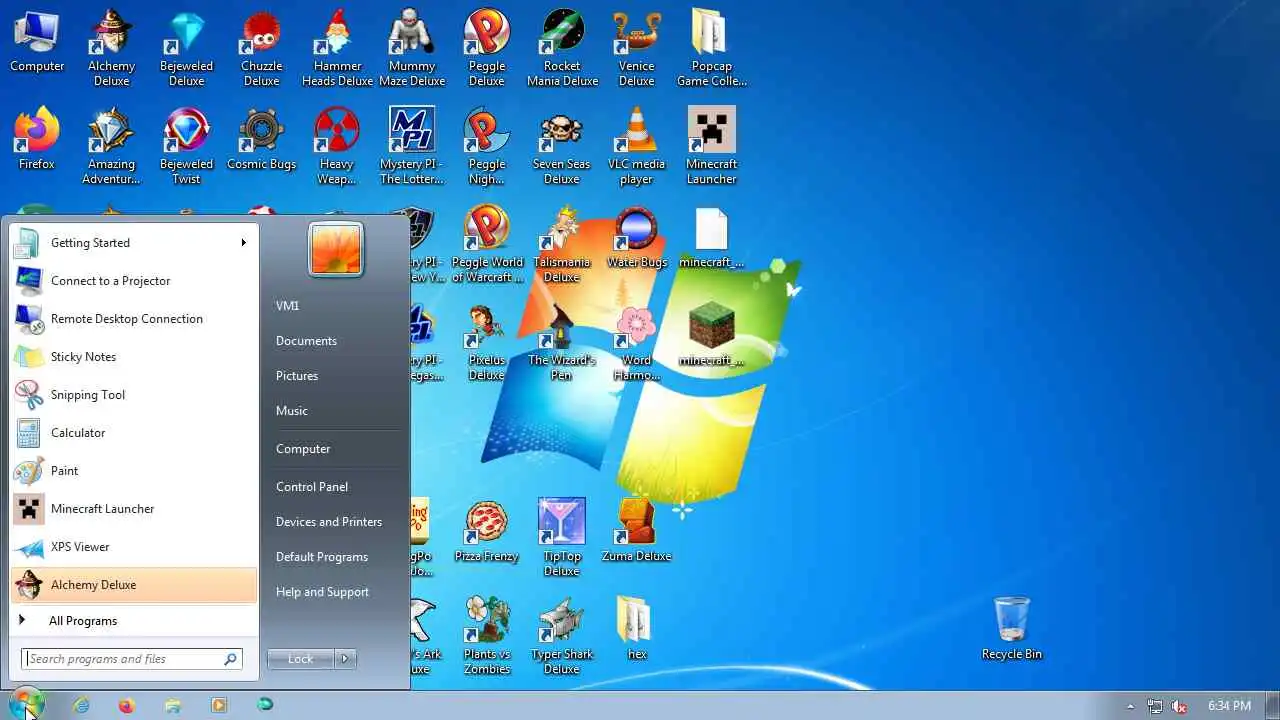Select Heavy Weapon shortcut
Screen dimensions: 1280x720
(x=337, y=146)
